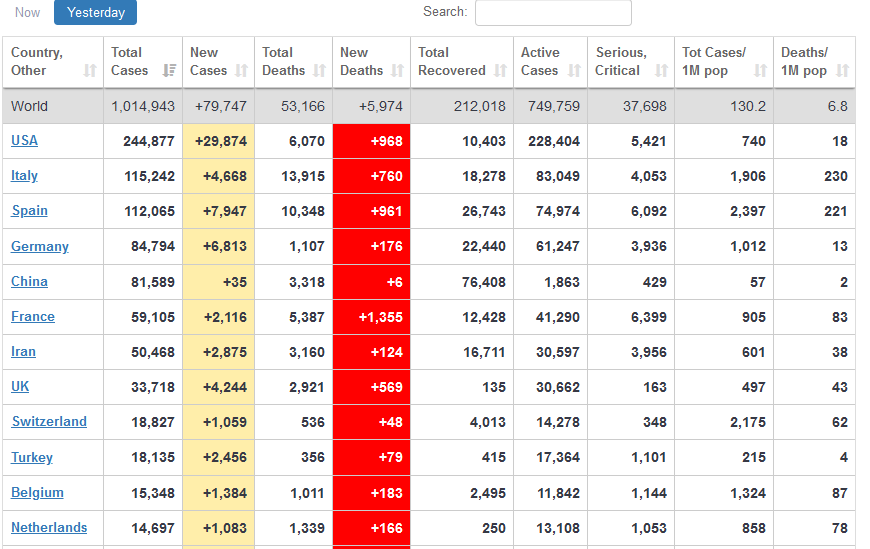
Task: Follow the Spain link
Action: click(29, 211)
